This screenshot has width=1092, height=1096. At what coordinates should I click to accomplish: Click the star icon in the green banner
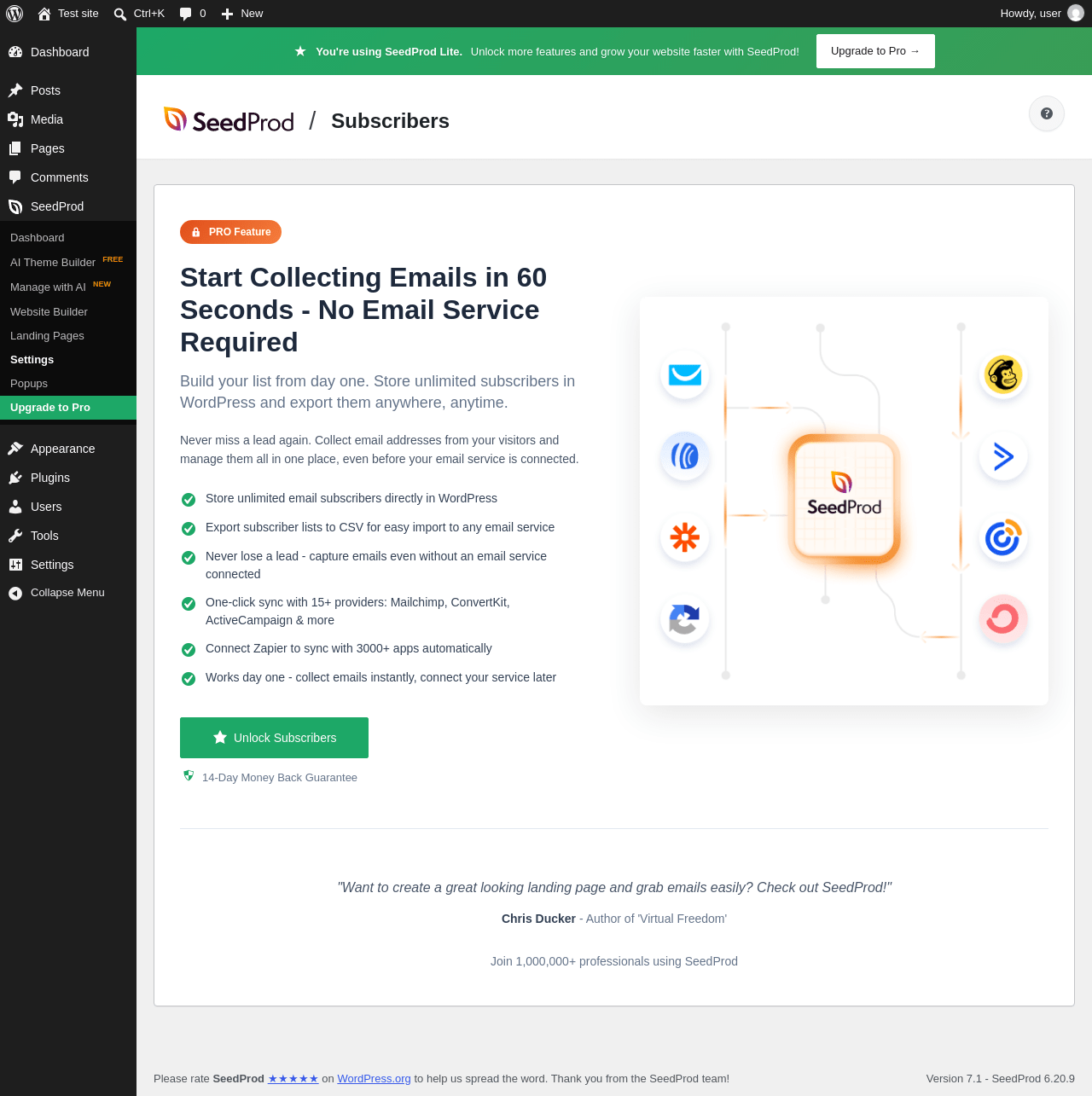(300, 51)
